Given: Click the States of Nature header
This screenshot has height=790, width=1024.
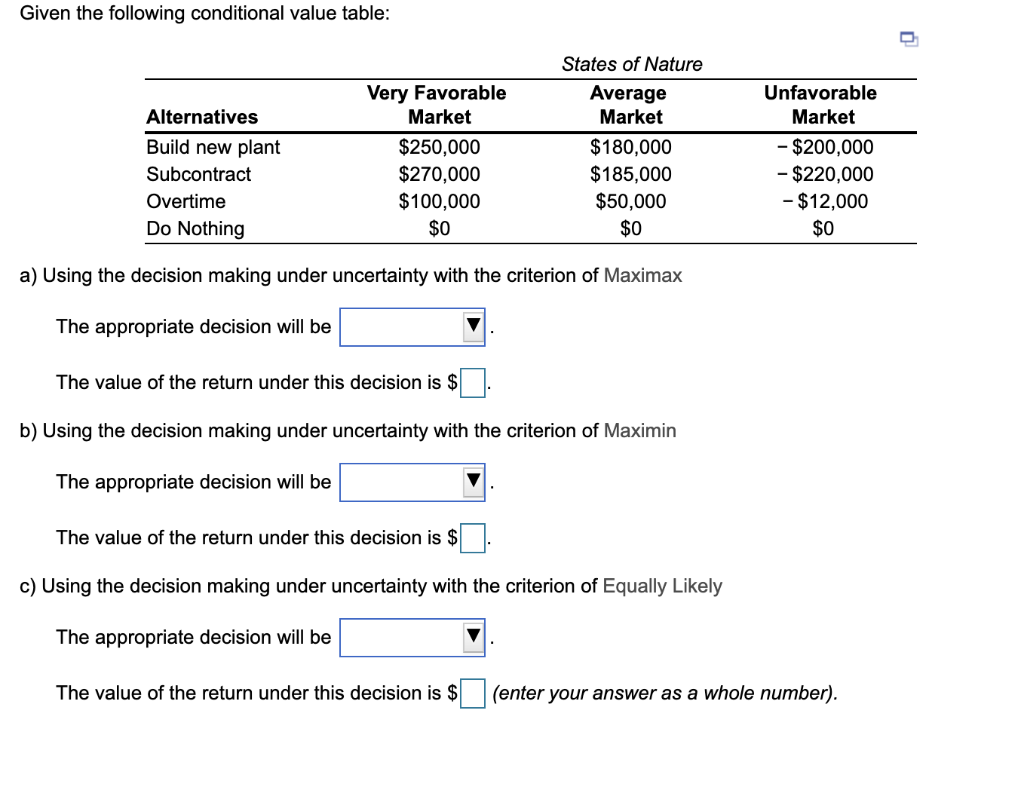Looking at the screenshot, I should 632,64.
